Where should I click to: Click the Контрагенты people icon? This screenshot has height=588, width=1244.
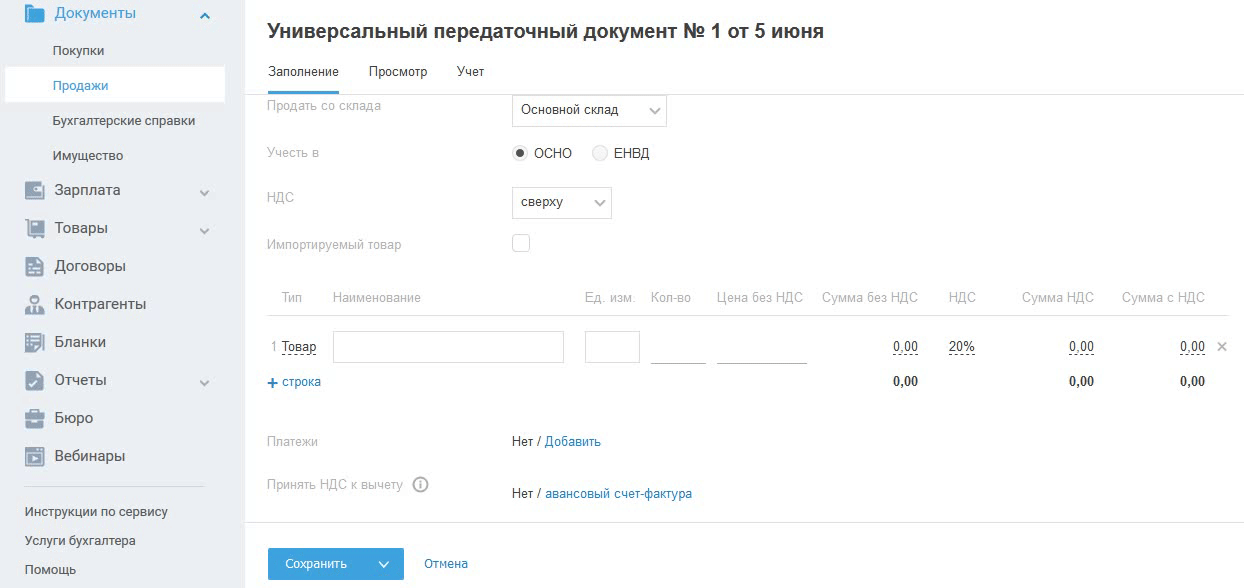(x=35, y=304)
